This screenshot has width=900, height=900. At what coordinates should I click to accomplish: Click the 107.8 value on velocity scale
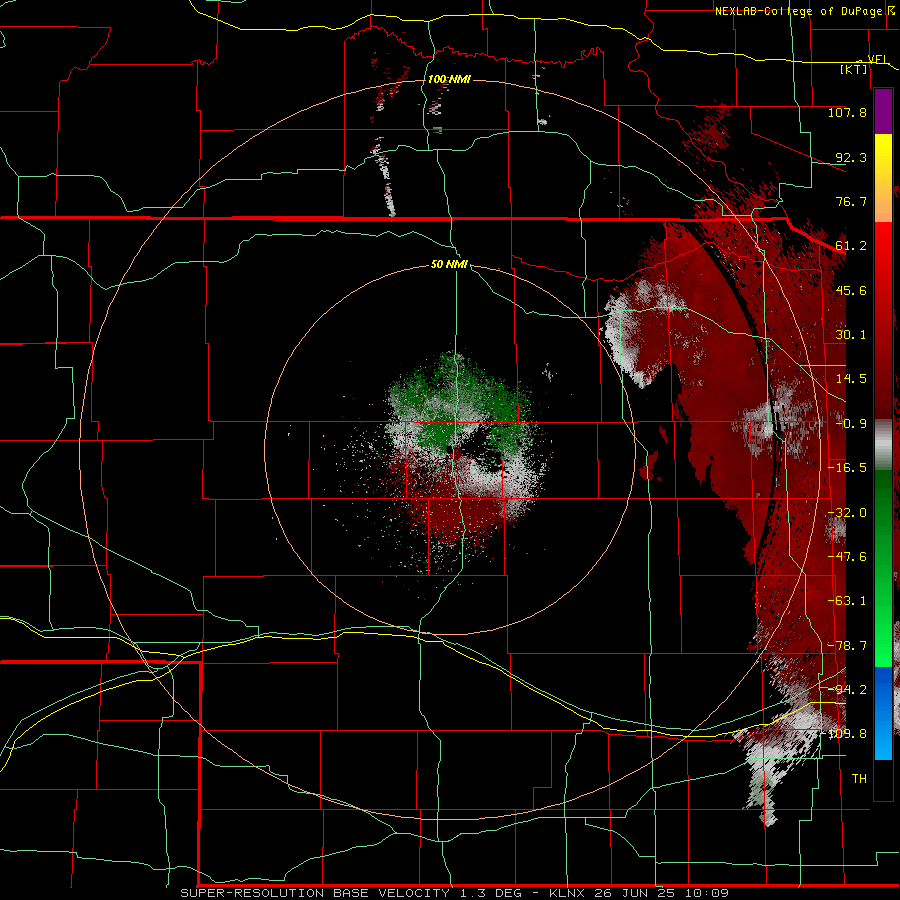pyautogui.click(x=847, y=112)
